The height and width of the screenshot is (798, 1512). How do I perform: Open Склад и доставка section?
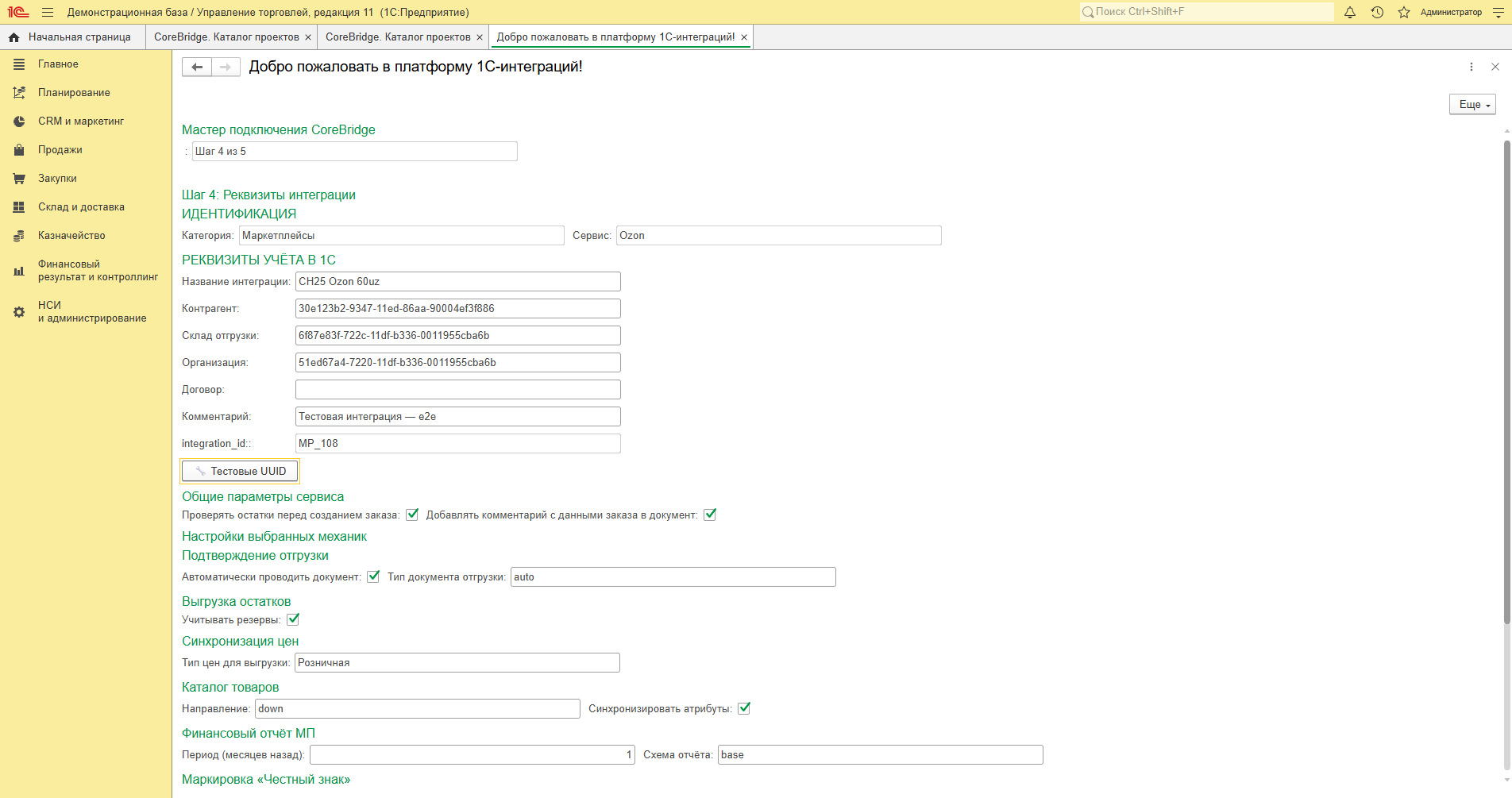click(x=86, y=207)
